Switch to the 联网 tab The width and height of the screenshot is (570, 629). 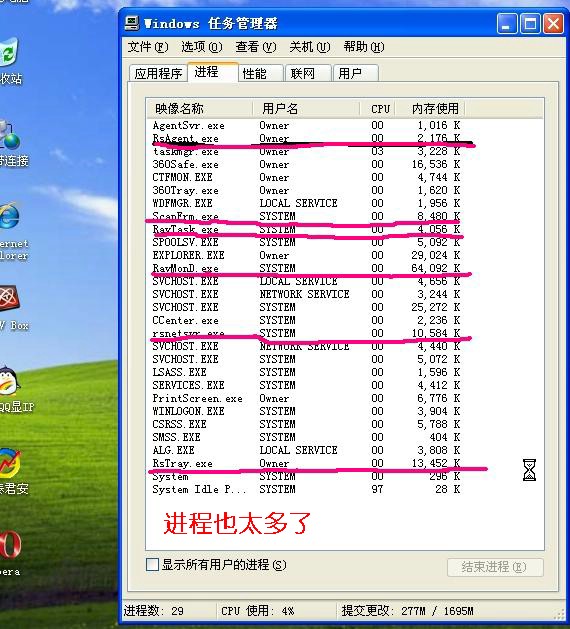point(308,73)
